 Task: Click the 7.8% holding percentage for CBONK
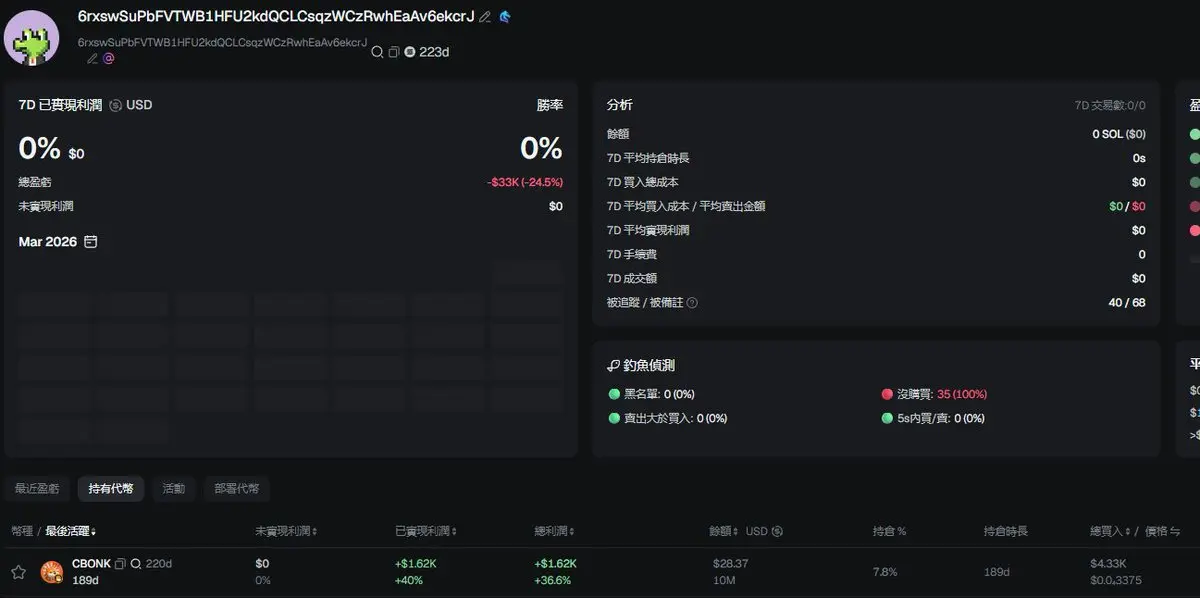(x=885, y=572)
